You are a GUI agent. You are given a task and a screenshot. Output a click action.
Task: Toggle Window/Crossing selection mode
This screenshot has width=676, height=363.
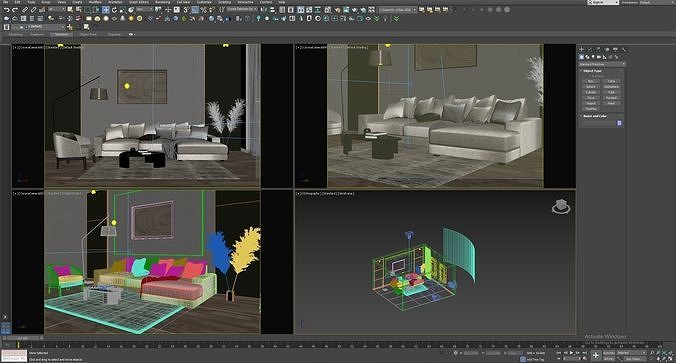click(x=96, y=9)
